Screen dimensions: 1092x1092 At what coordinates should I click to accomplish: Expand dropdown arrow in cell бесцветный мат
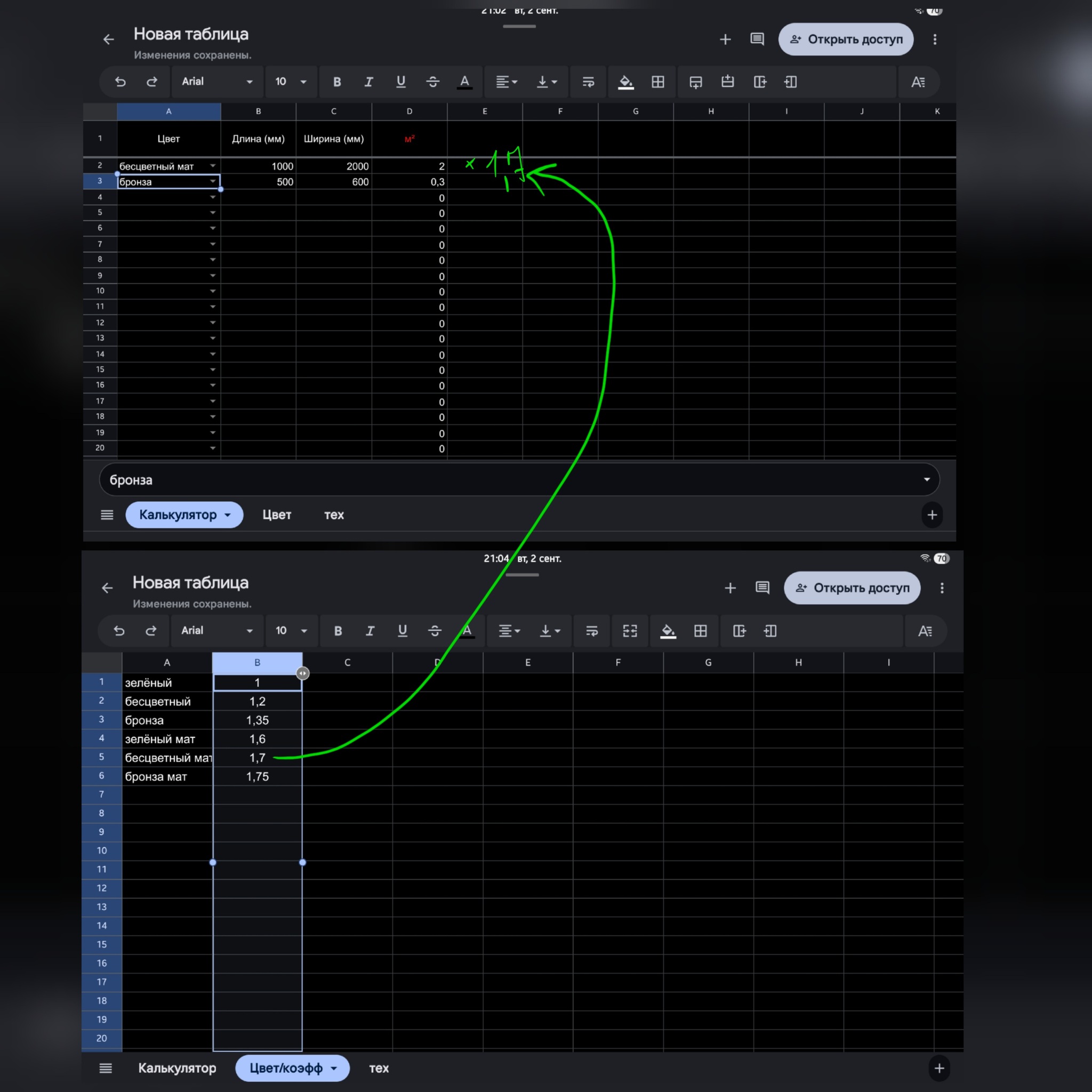coord(213,166)
